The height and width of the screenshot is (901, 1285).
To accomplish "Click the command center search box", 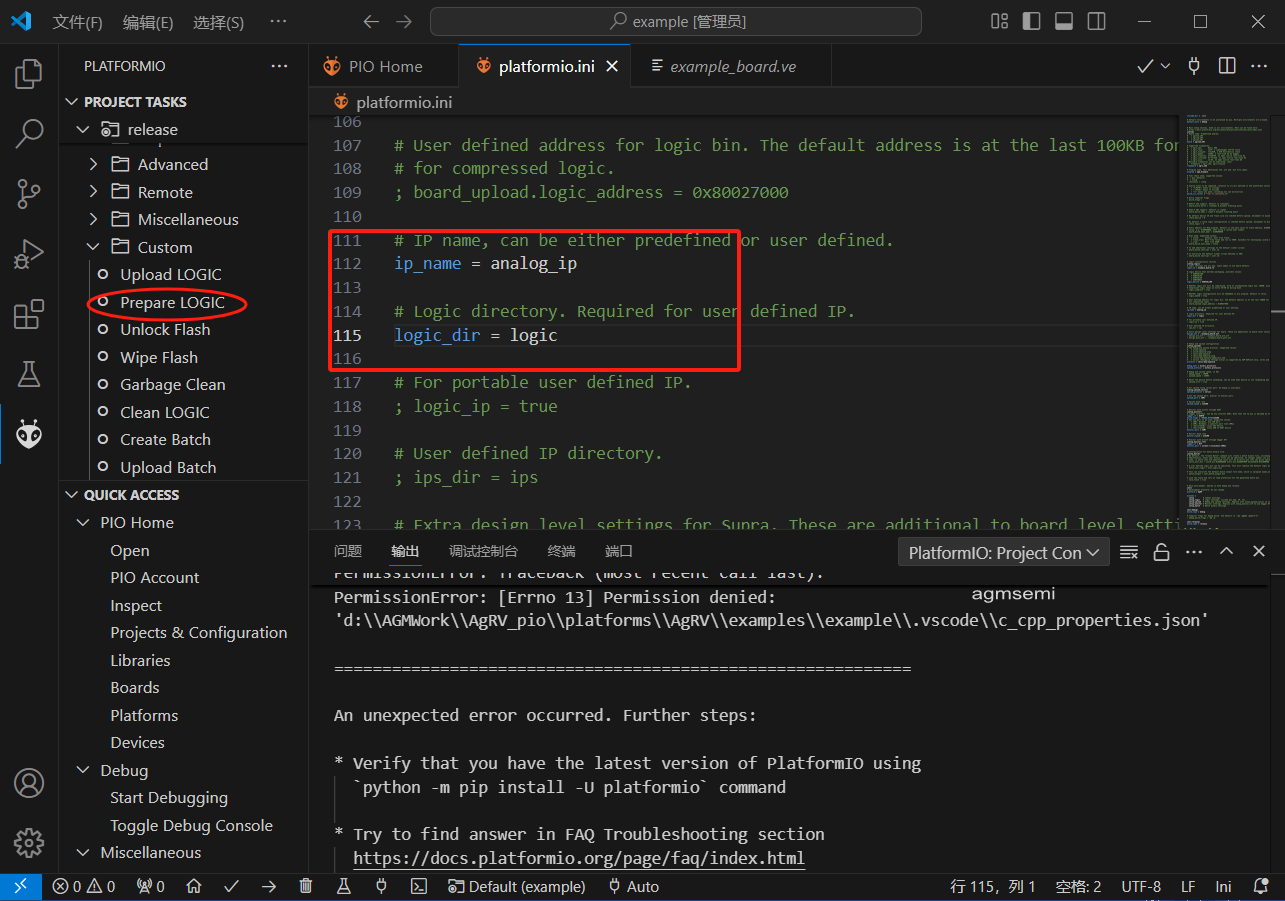I will click(x=676, y=21).
